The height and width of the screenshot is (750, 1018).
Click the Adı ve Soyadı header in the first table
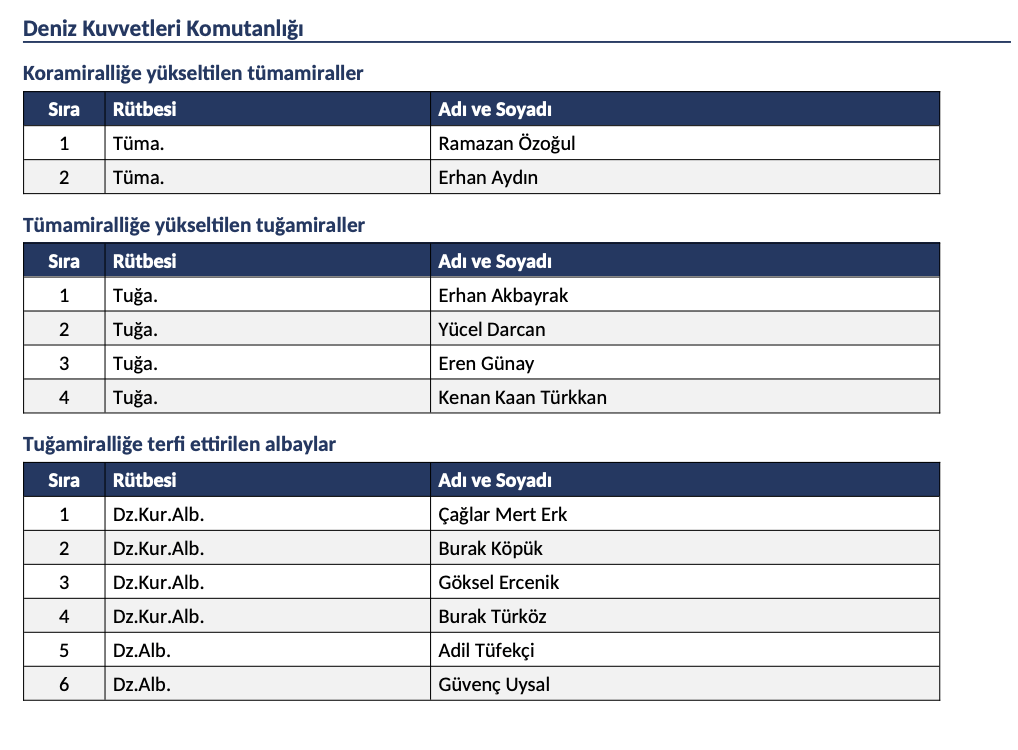(x=495, y=109)
